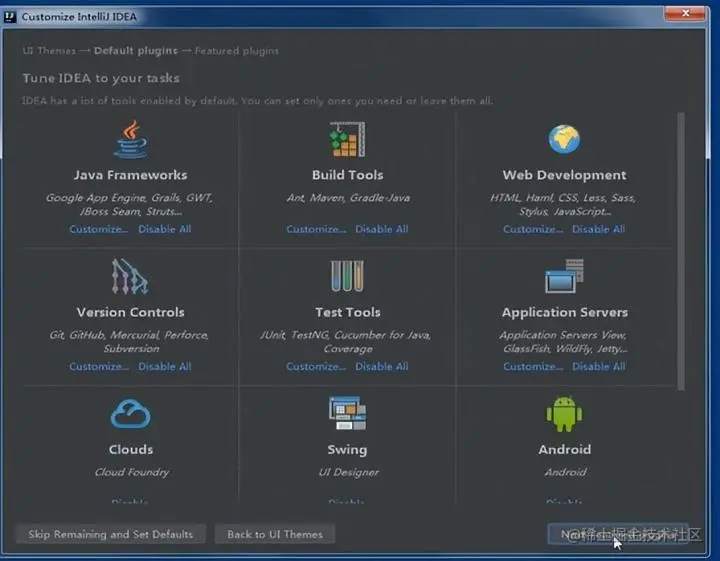The image size is (720, 561).
Task: Click the Tune IDEA to your tasks title
Action: 101,78
